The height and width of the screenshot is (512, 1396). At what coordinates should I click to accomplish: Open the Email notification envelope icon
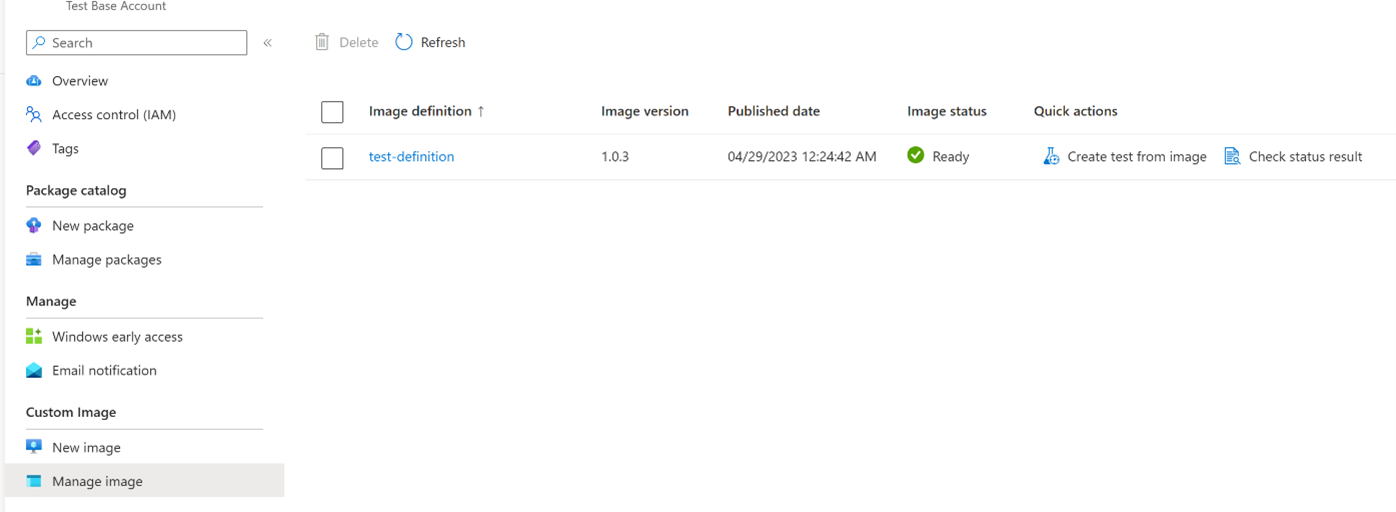coord(34,371)
